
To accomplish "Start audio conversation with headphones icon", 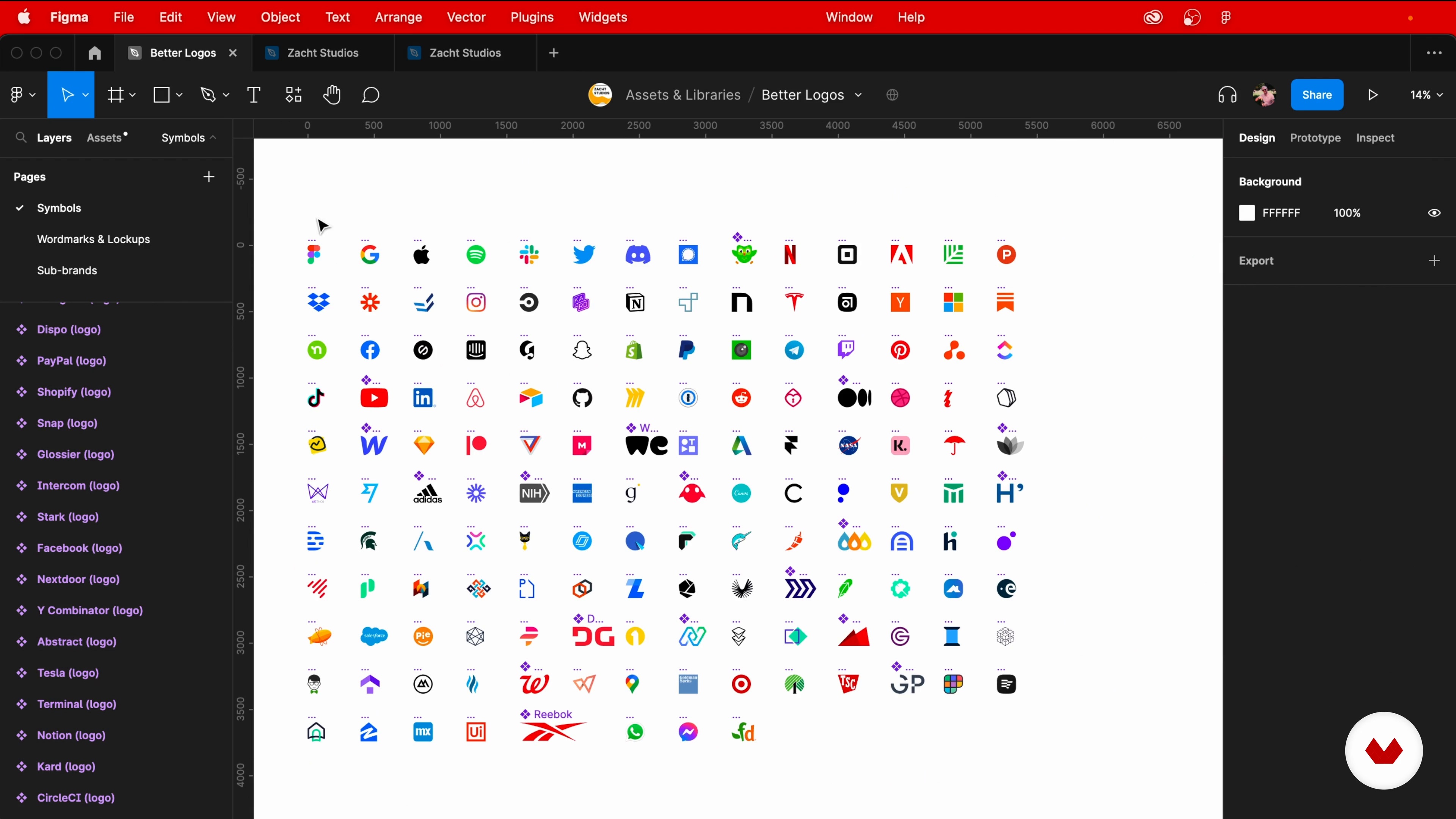I will (x=1227, y=95).
